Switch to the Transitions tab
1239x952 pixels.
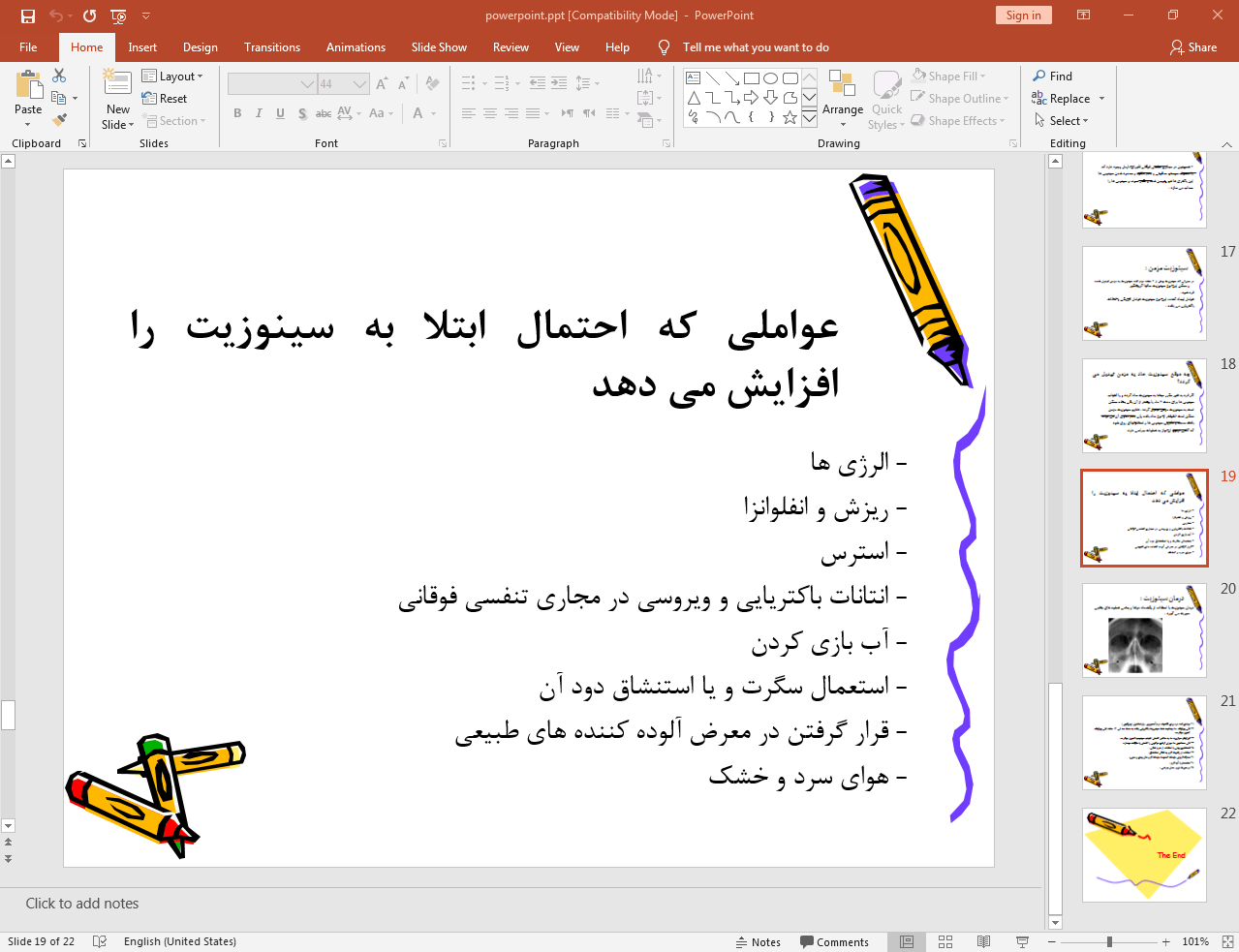click(x=271, y=46)
